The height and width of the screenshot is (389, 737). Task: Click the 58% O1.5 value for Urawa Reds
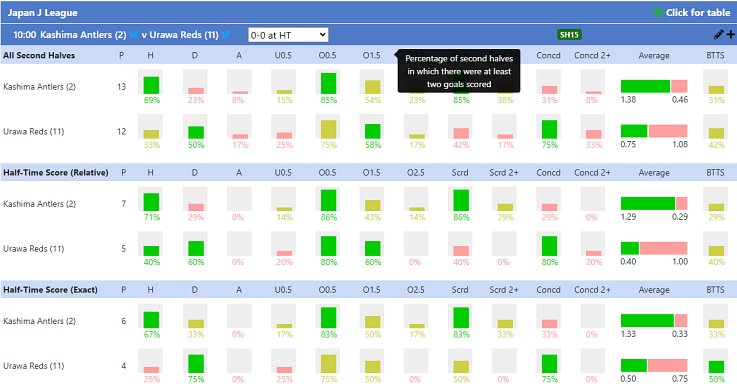click(373, 145)
